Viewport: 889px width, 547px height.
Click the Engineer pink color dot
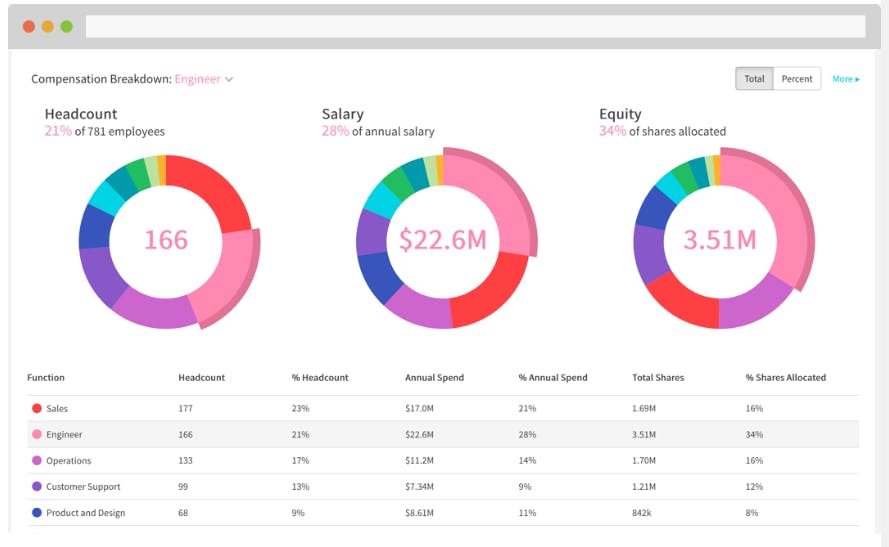(x=37, y=434)
